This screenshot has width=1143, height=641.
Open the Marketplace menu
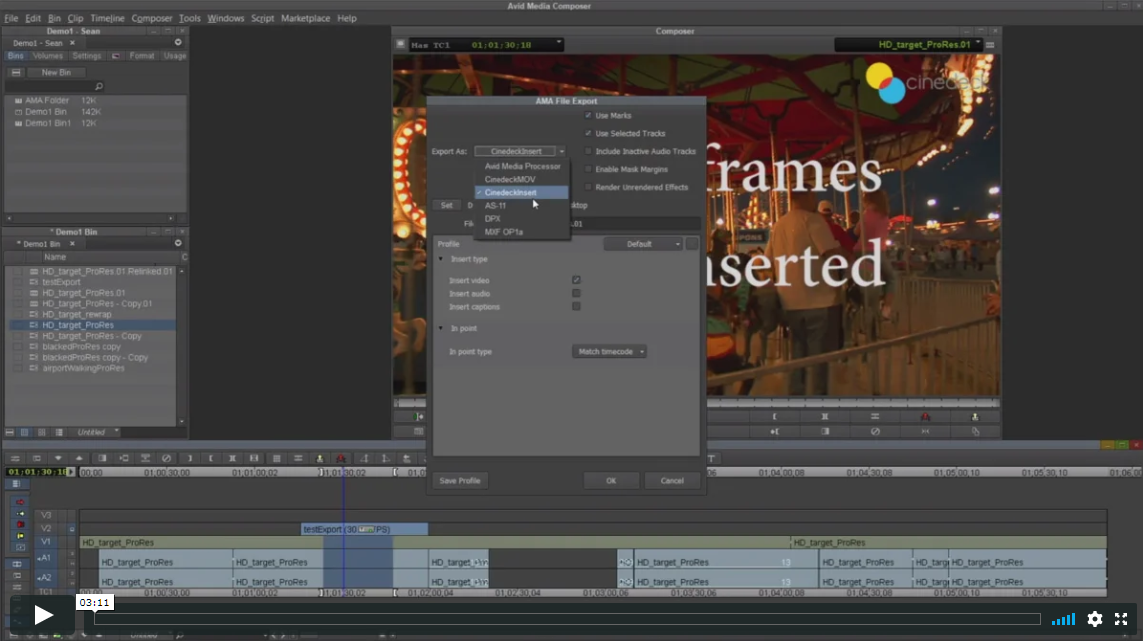tap(305, 18)
